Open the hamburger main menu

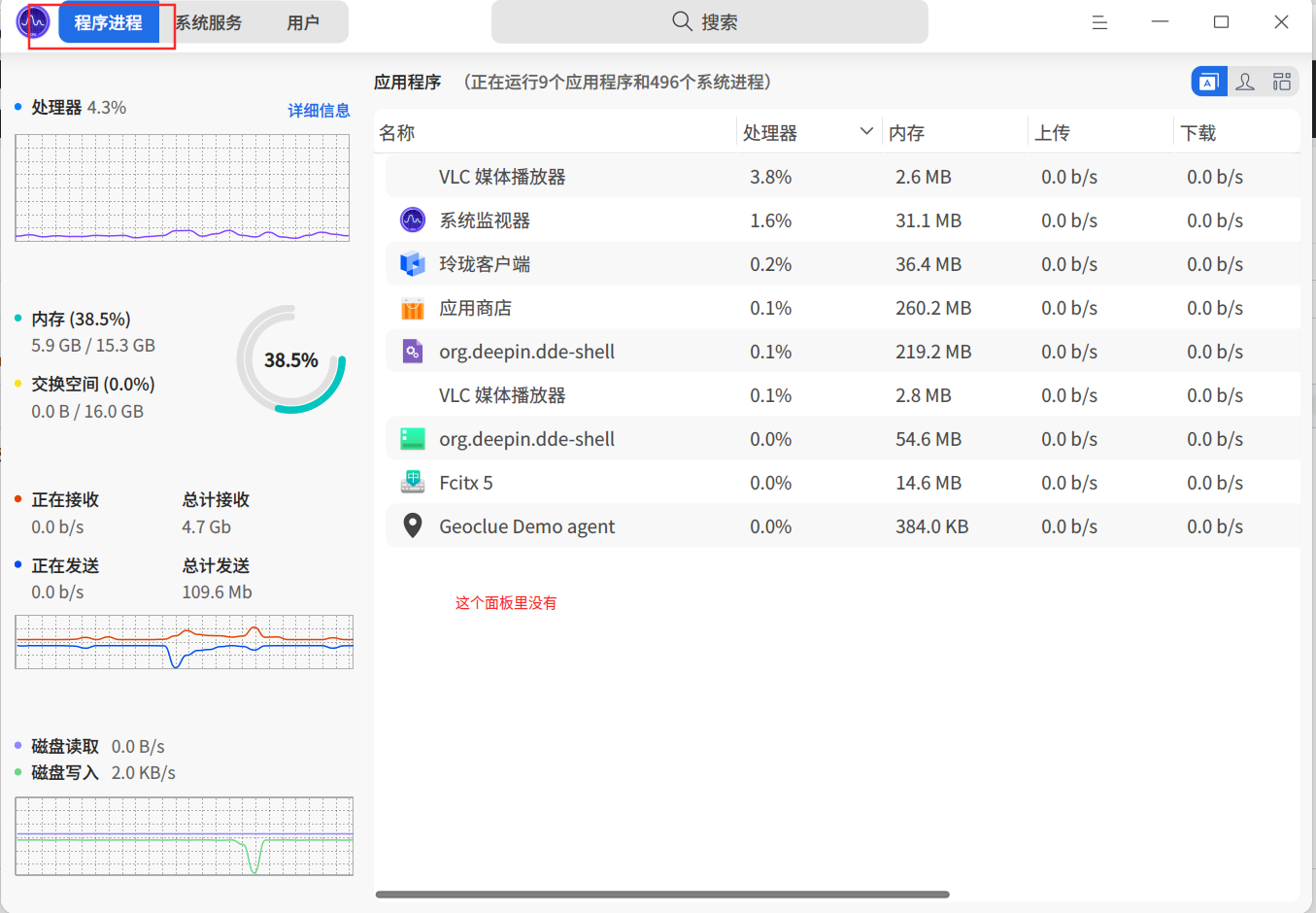pos(1099,22)
